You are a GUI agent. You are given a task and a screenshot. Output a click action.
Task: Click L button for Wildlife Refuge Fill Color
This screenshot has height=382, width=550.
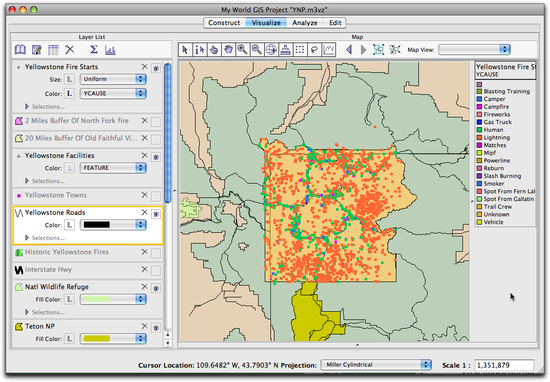pyautogui.click(x=69, y=299)
